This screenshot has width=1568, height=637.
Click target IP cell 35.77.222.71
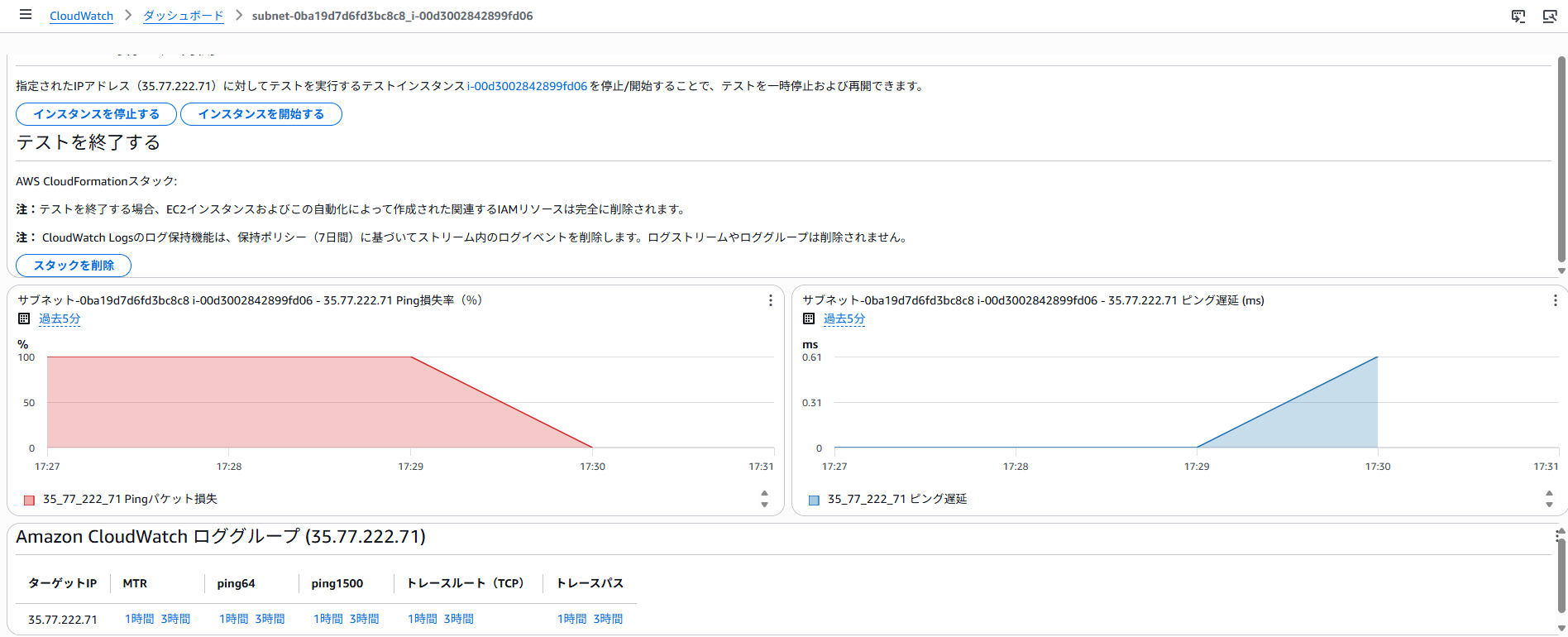pos(63,620)
